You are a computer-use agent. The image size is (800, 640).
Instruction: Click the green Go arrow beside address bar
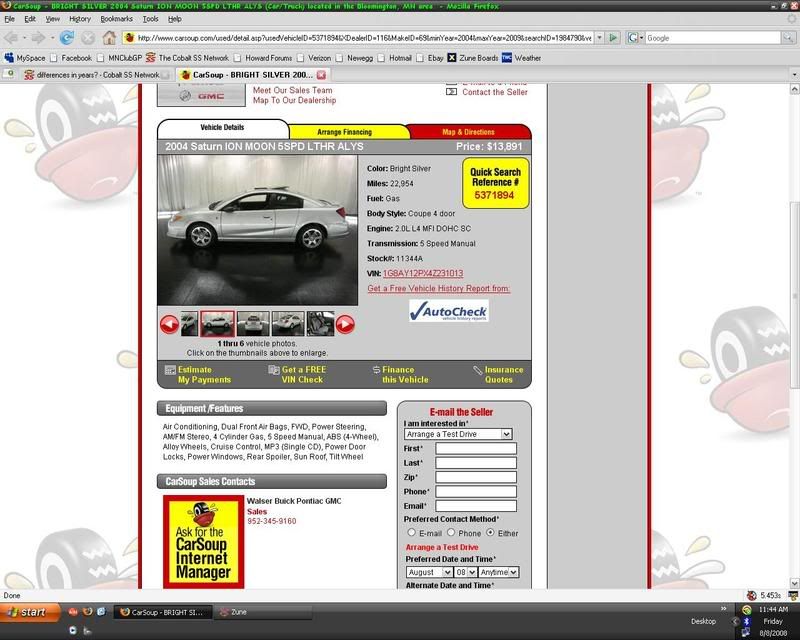pyautogui.click(x=612, y=38)
